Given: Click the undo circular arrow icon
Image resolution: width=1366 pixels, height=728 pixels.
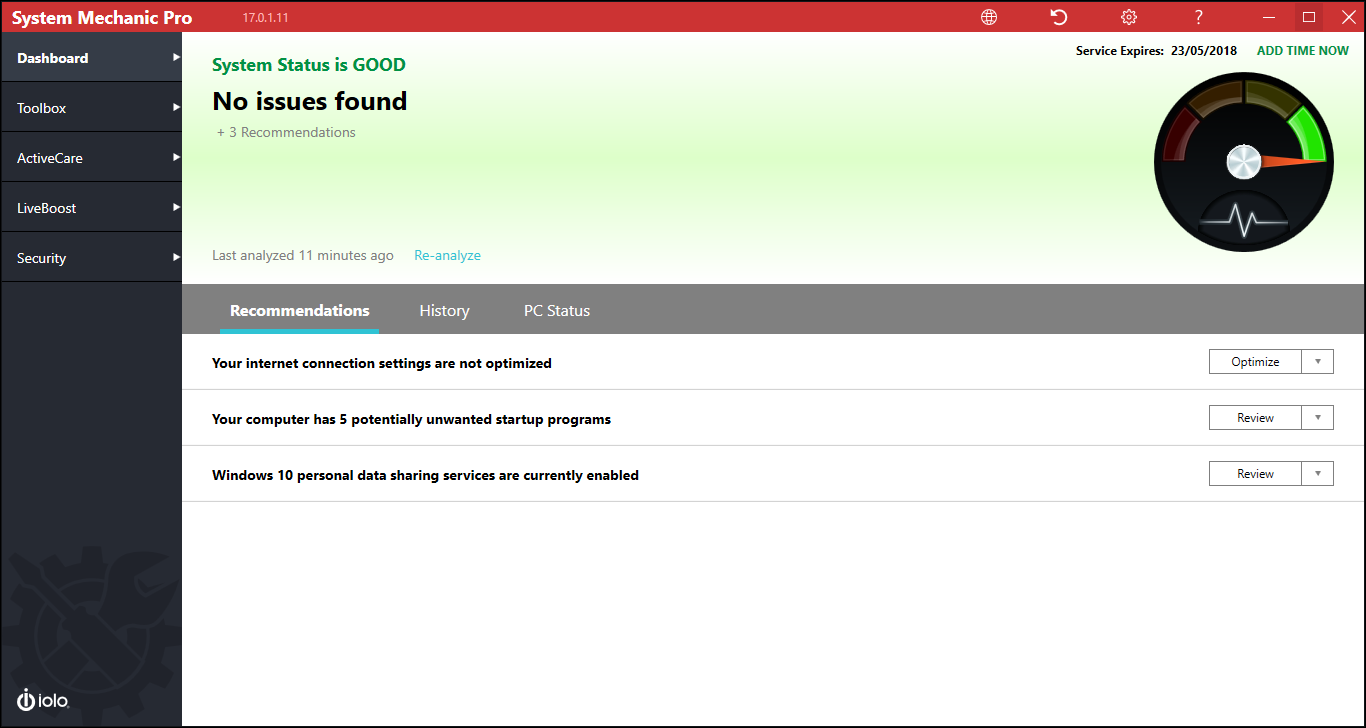Looking at the screenshot, I should coord(1059,17).
